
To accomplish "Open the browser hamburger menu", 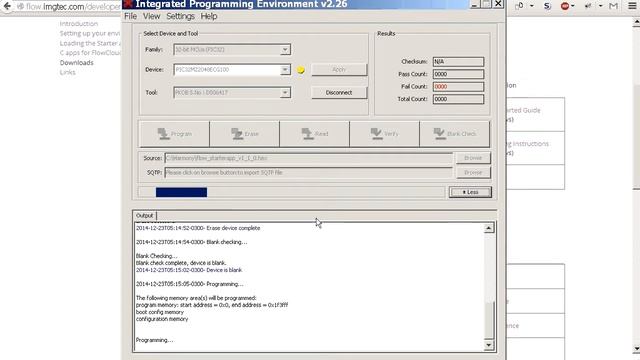I will point(632,6).
